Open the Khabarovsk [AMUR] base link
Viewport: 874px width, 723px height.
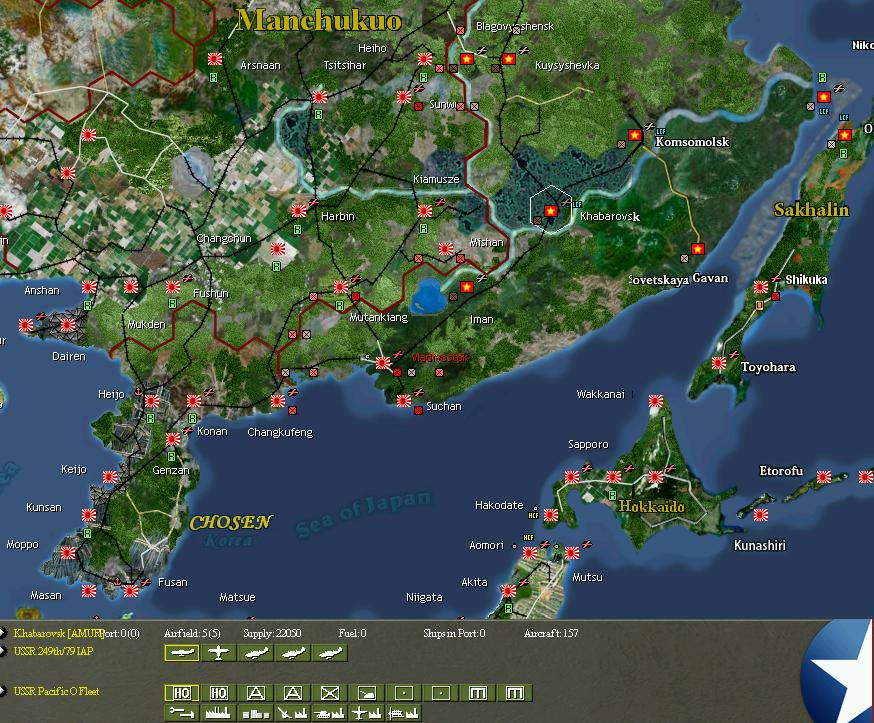(59, 633)
